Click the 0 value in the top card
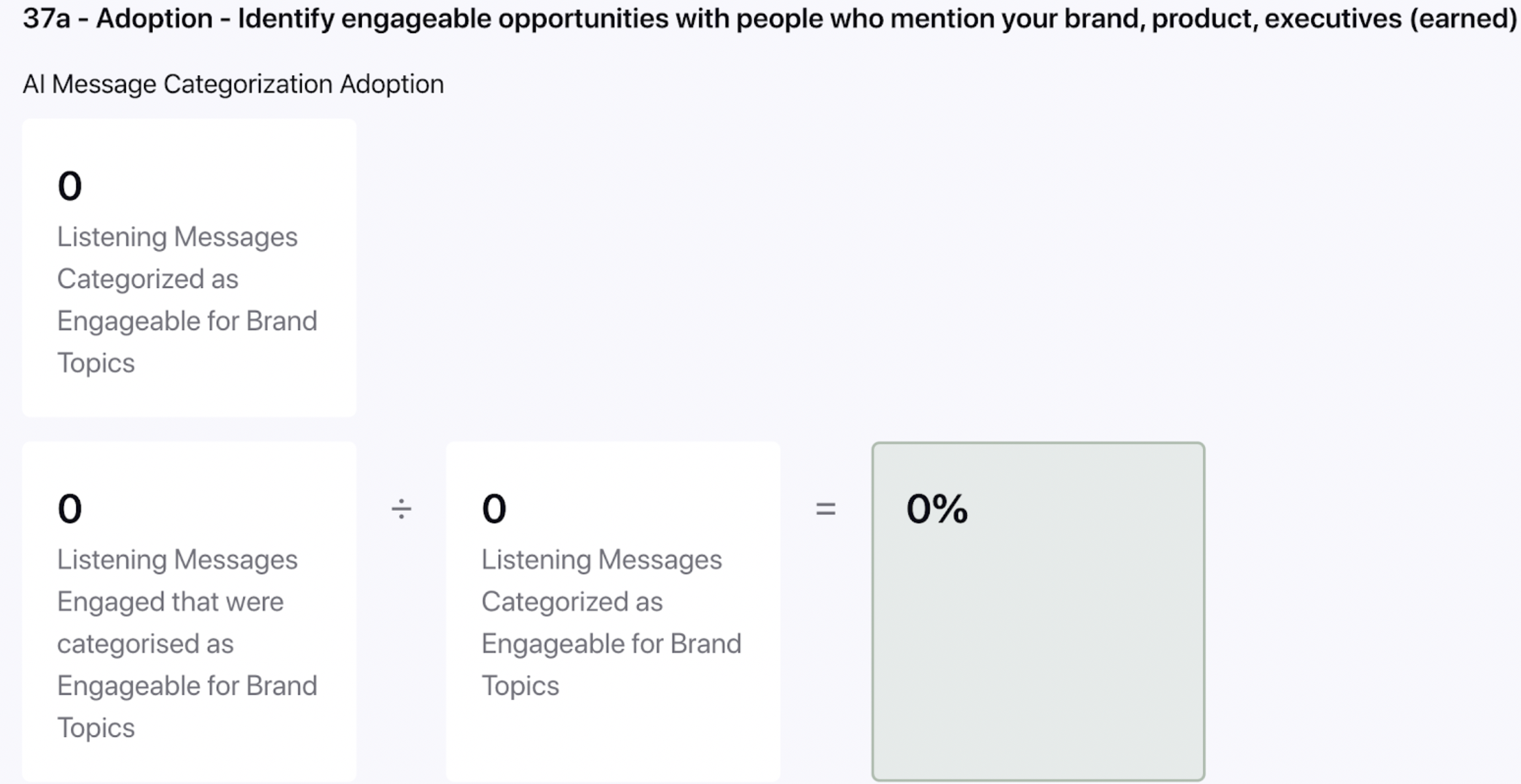 70,186
